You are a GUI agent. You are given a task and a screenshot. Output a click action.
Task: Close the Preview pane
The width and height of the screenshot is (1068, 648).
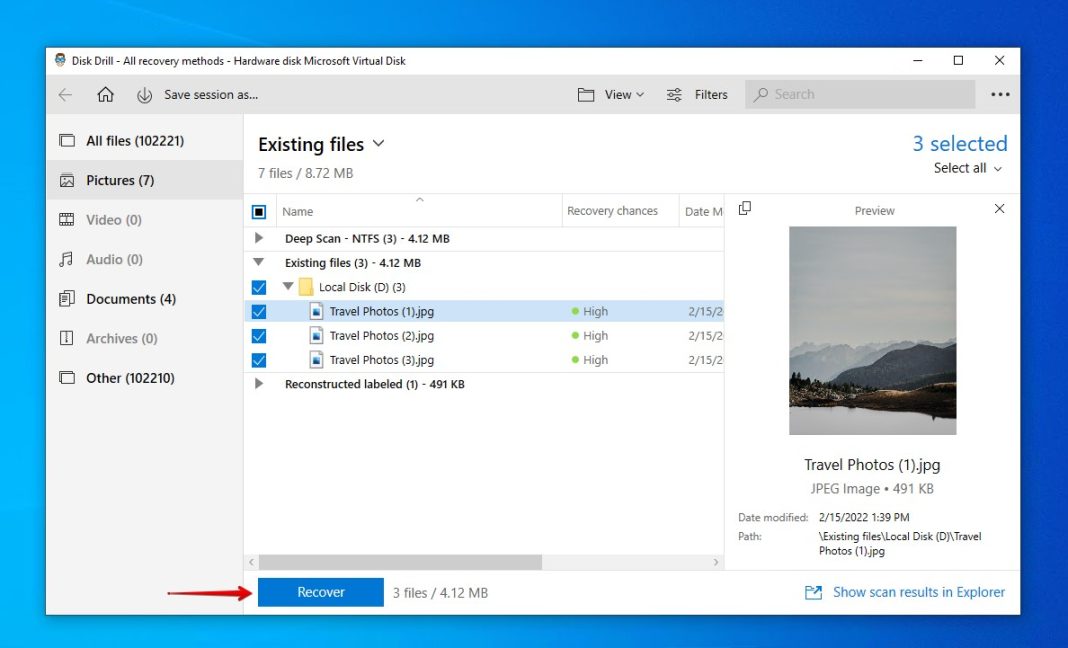(999, 209)
